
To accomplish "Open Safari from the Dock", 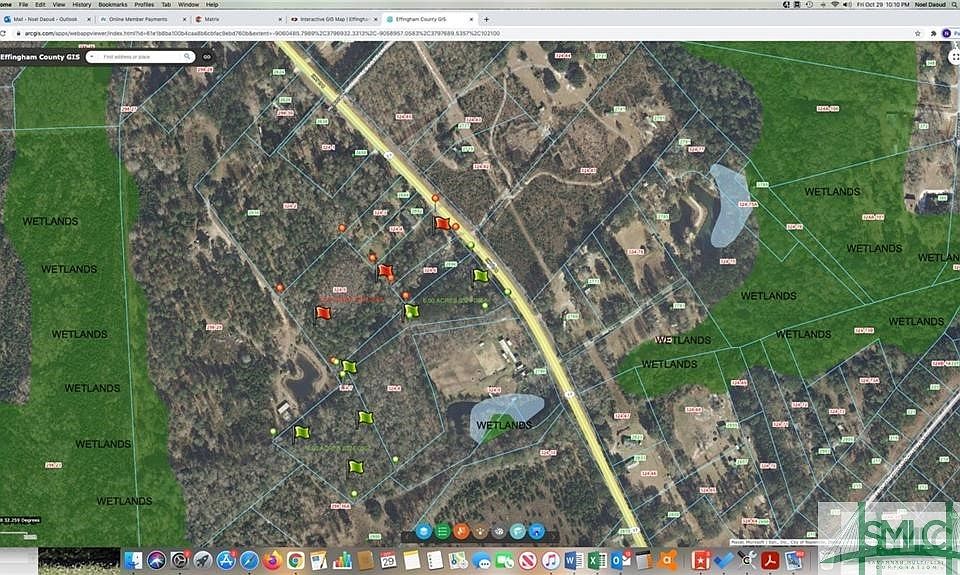I will tap(249, 560).
